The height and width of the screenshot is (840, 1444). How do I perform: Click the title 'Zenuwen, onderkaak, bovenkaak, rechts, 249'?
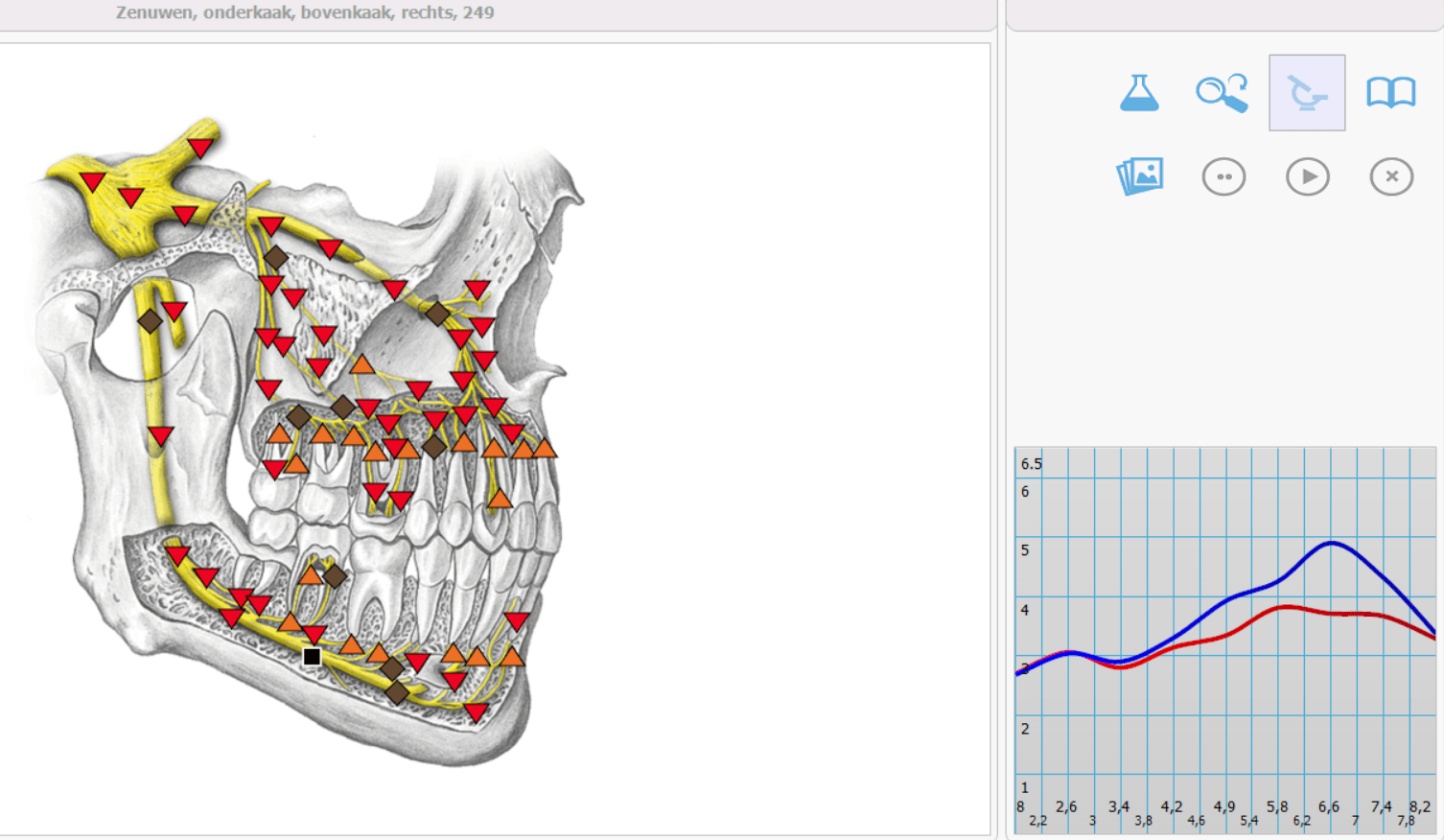(x=305, y=12)
